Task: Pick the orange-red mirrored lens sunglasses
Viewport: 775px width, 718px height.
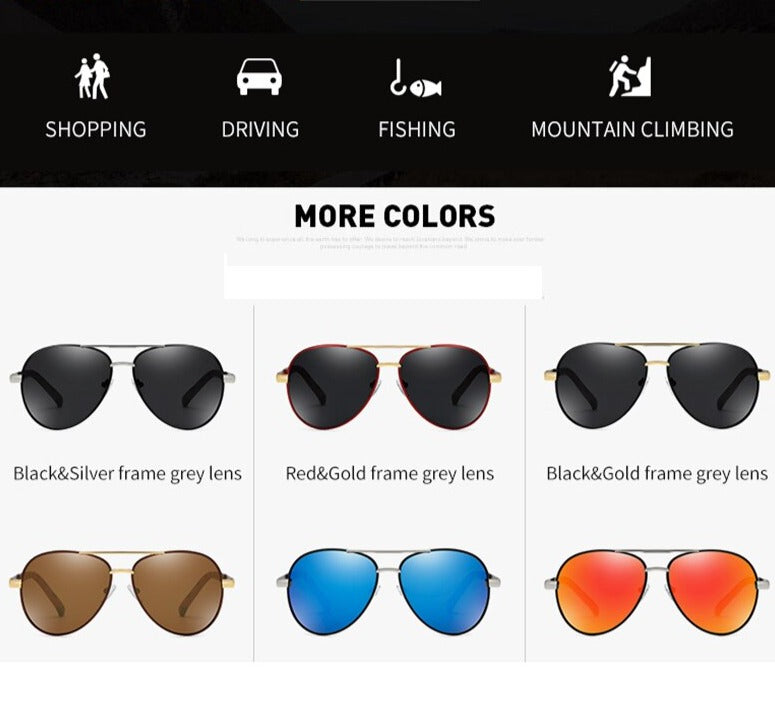Action: 657,591
